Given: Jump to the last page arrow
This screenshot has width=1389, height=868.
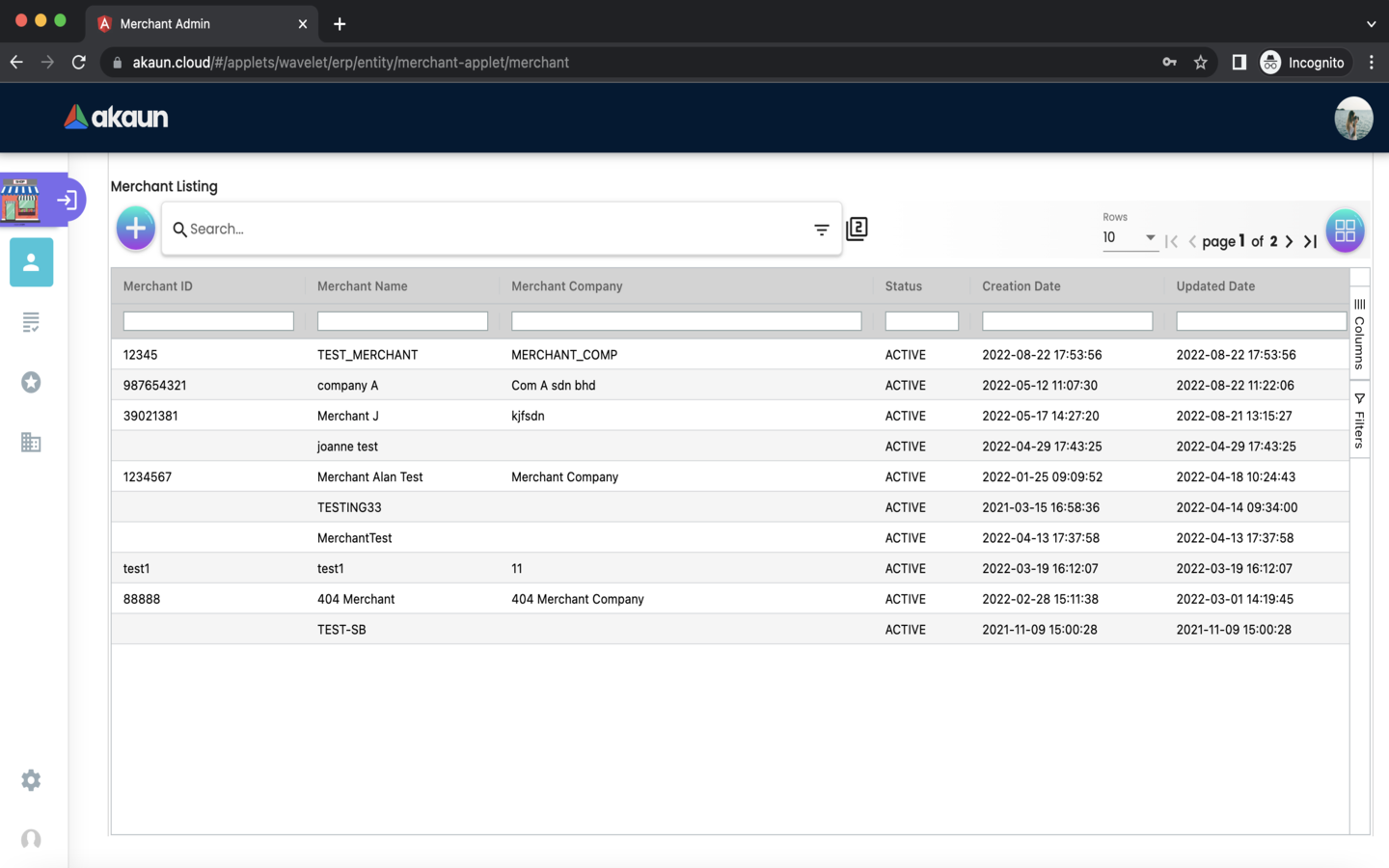Looking at the screenshot, I should (x=1310, y=241).
